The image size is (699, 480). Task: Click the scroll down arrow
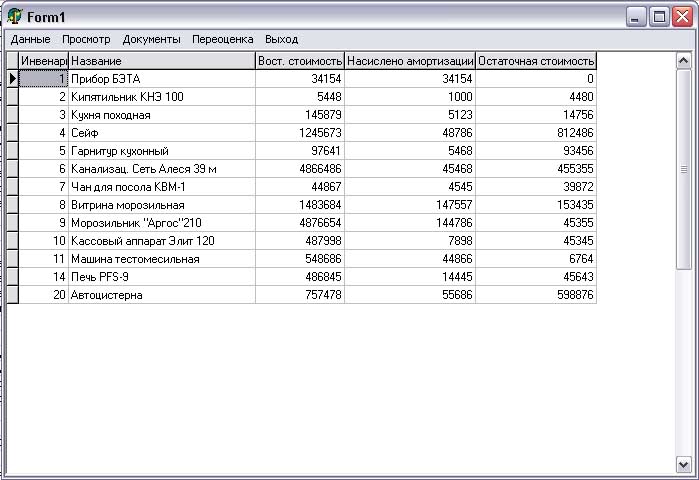tap(684, 464)
